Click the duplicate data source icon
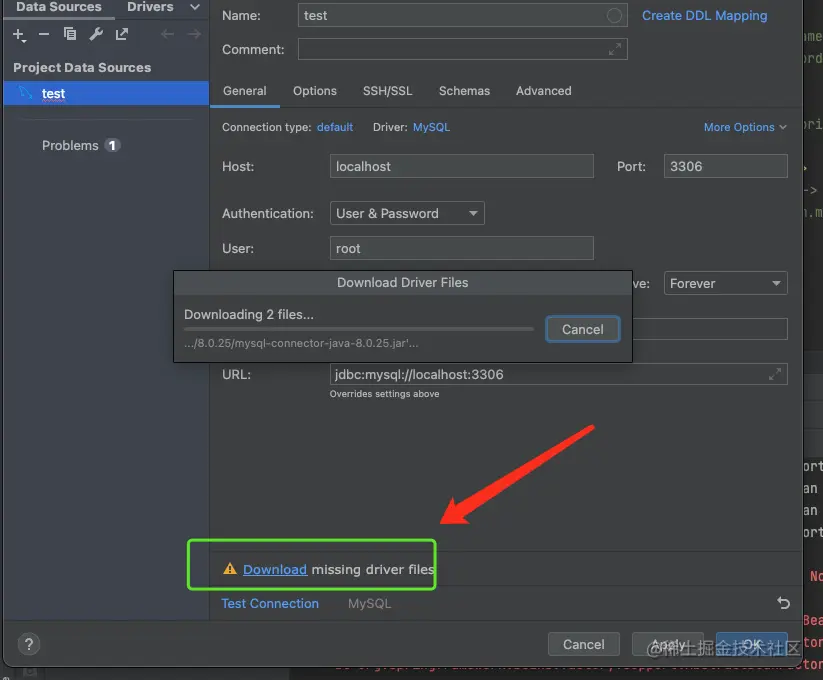Image resolution: width=823 pixels, height=680 pixels. [x=70, y=34]
